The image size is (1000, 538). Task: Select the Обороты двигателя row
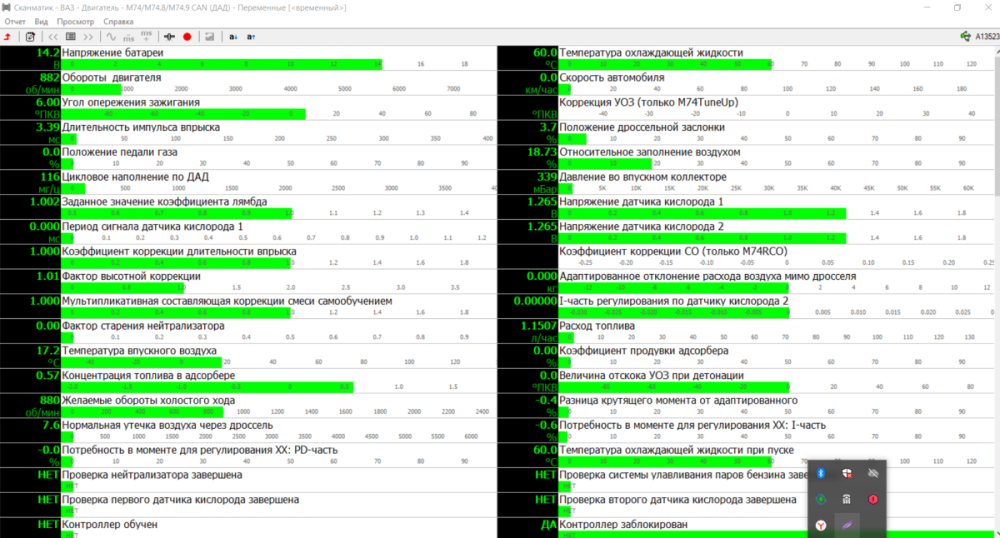pyautogui.click(x=248, y=83)
